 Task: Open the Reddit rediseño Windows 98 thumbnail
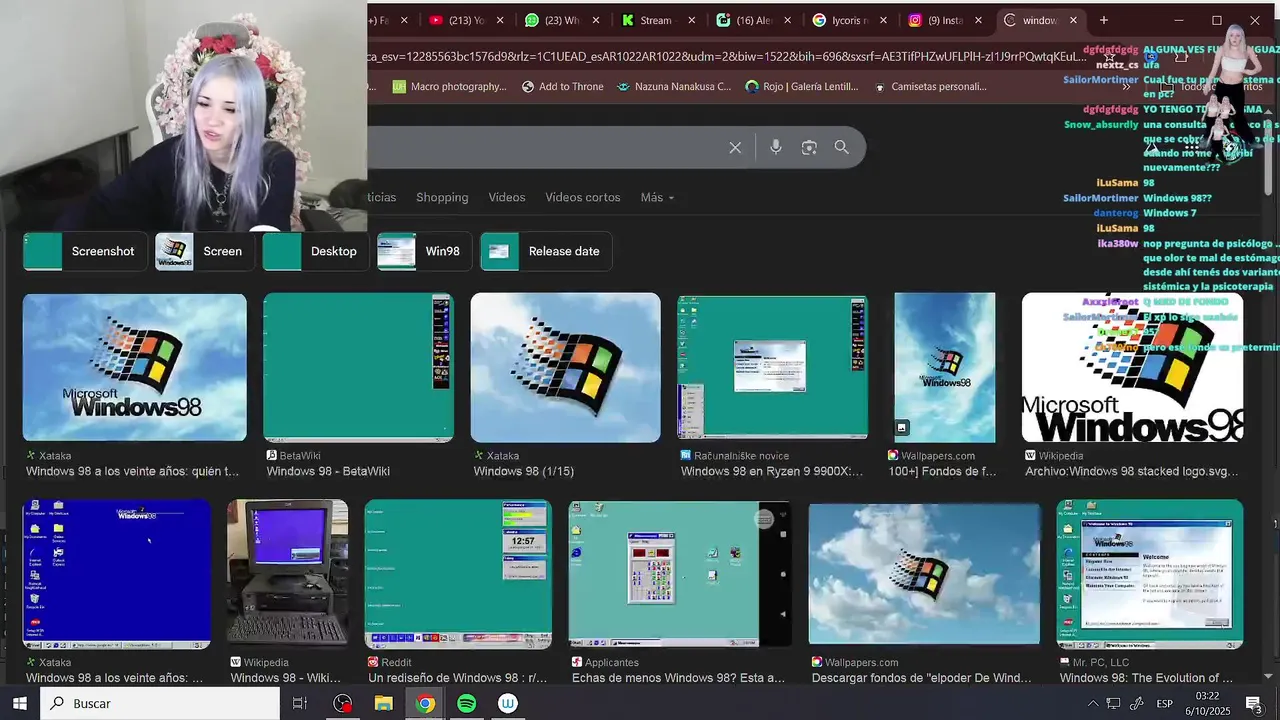458,574
